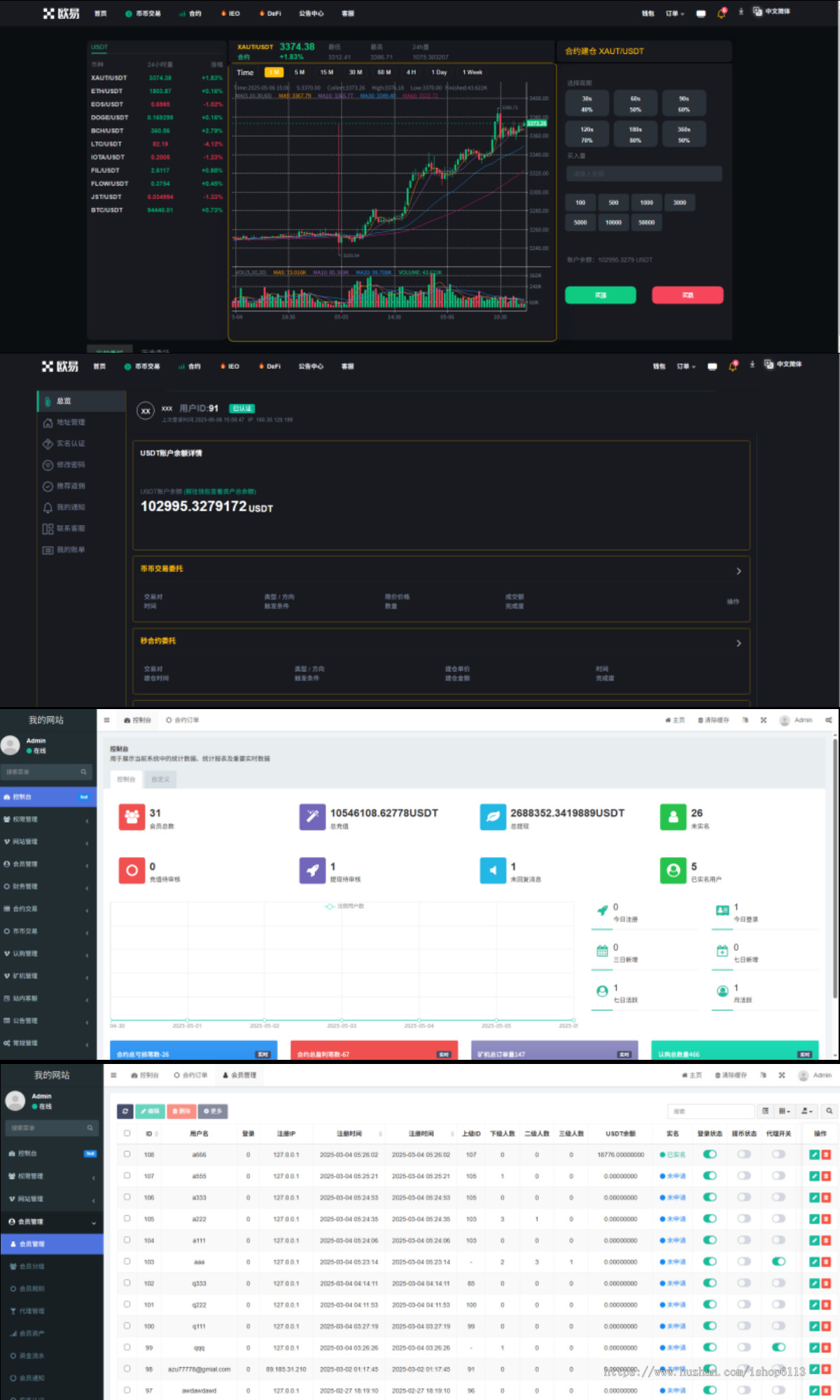
Task: Check the row checkbox for ID 105
Action: pos(127,1219)
